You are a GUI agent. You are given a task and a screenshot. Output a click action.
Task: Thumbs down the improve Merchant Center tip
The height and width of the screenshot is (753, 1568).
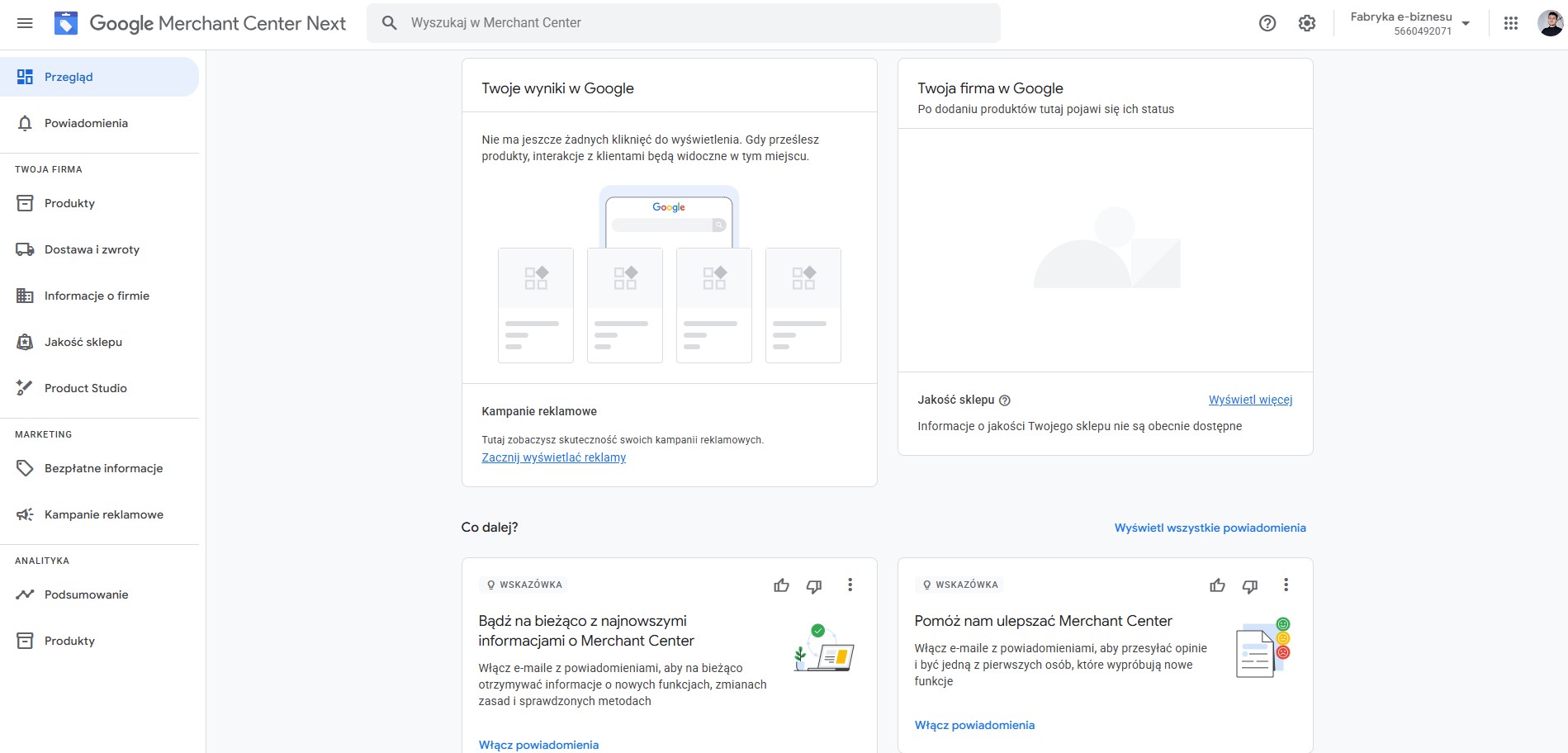1249,585
